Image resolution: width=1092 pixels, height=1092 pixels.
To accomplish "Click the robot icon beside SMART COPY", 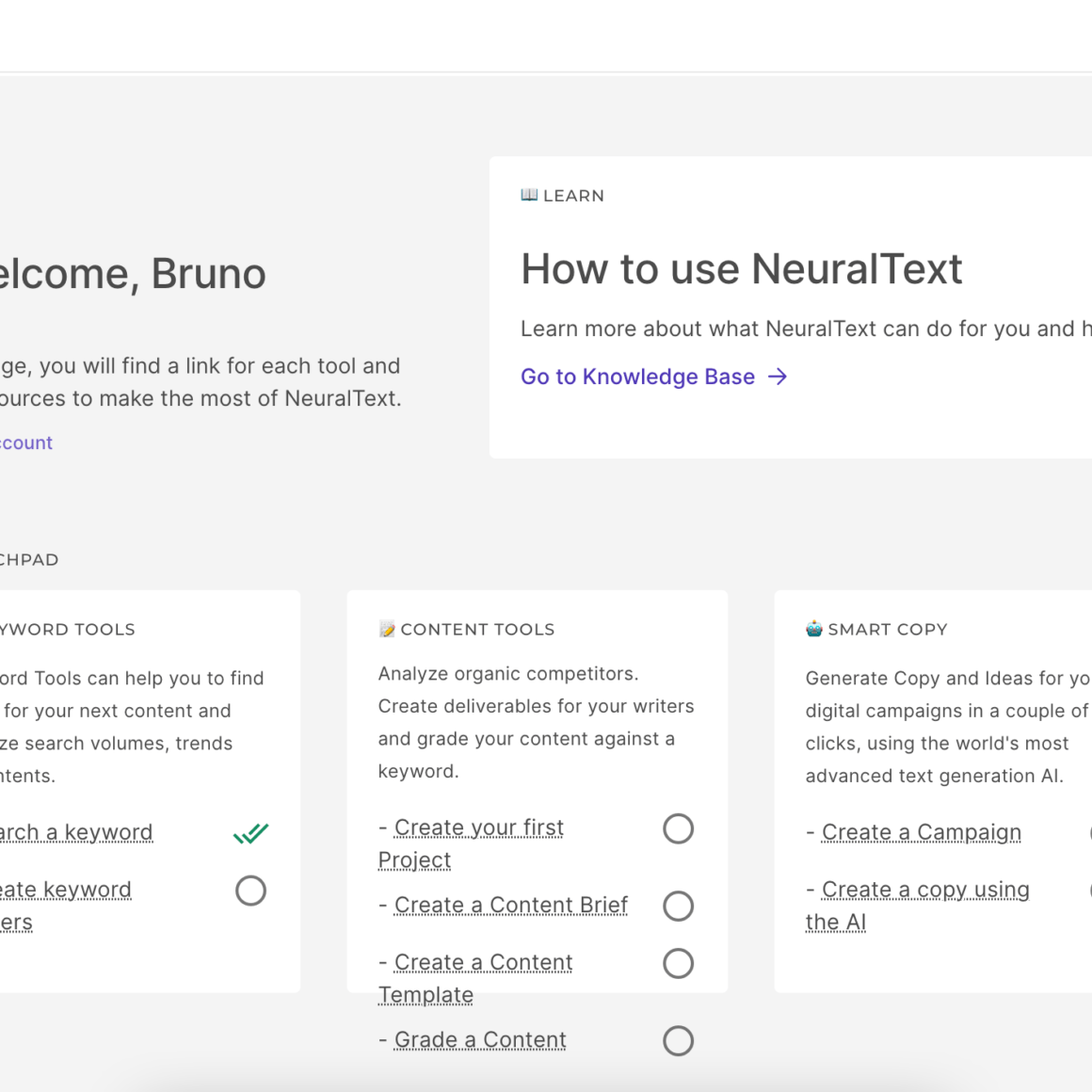I will point(814,629).
